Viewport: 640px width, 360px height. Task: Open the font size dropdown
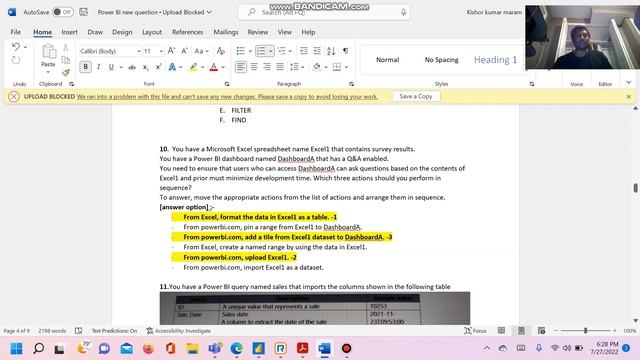coord(161,51)
